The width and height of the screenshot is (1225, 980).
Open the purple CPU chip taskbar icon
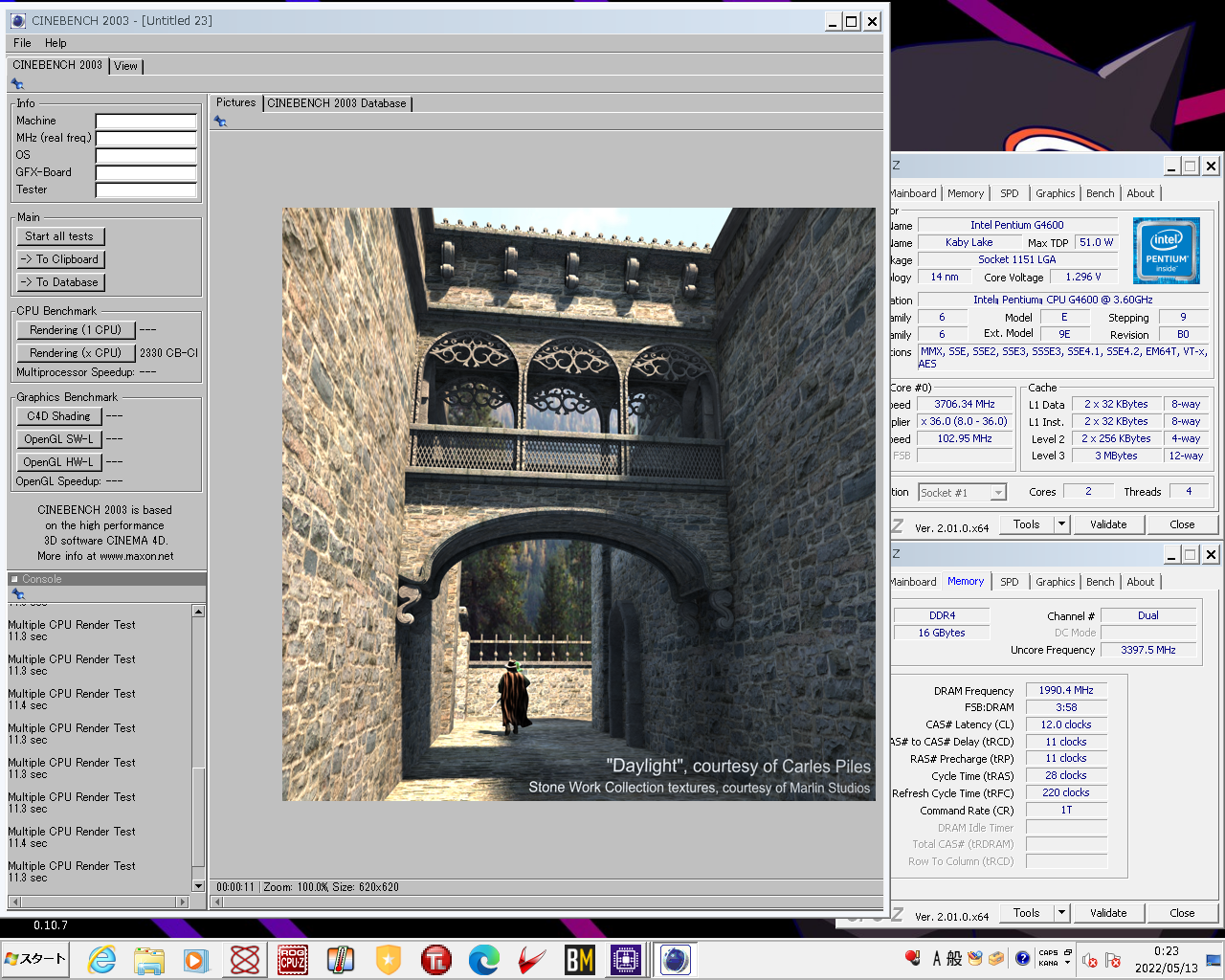pyautogui.click(x=626, y=960)
